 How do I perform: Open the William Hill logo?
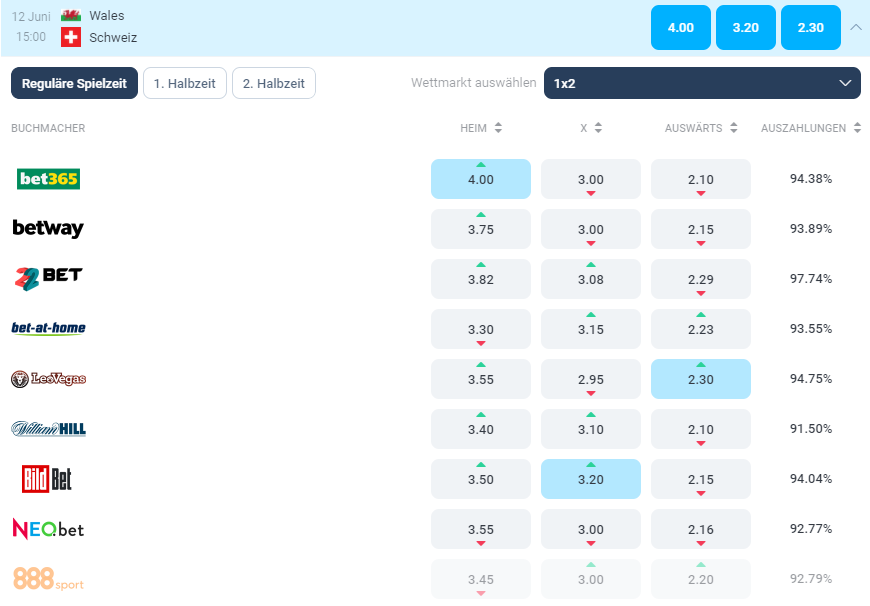point(48,429)
